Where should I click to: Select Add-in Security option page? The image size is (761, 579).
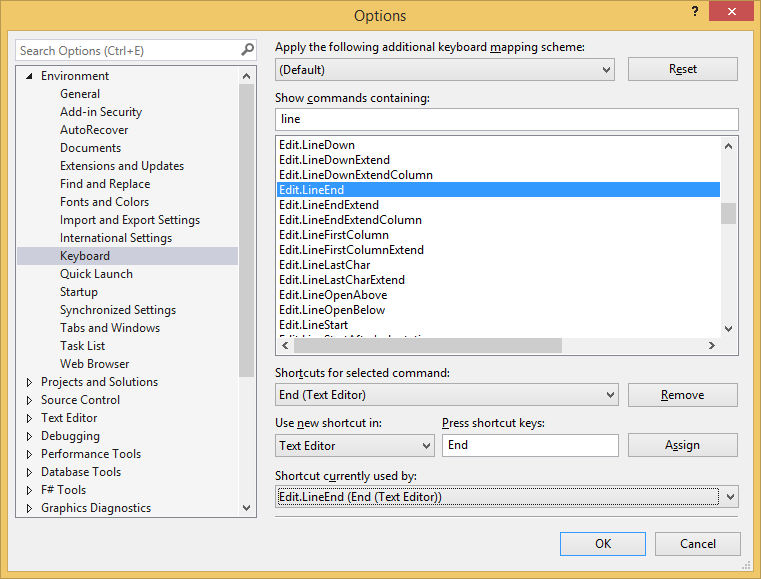click(x=101, y=112)
